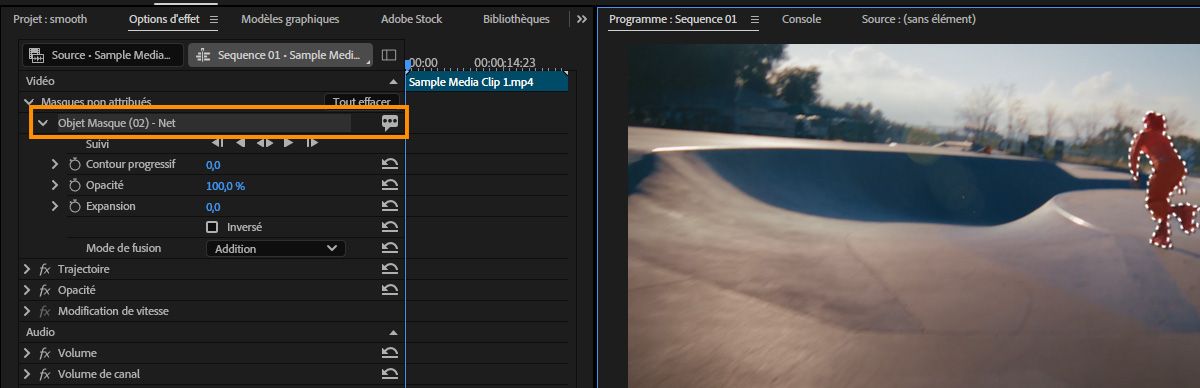The height and width of the screenshot is (388, 1200).
Task: Open Programme : Sequence 01 panel menu icon
Action: click(x=754, y=19)
